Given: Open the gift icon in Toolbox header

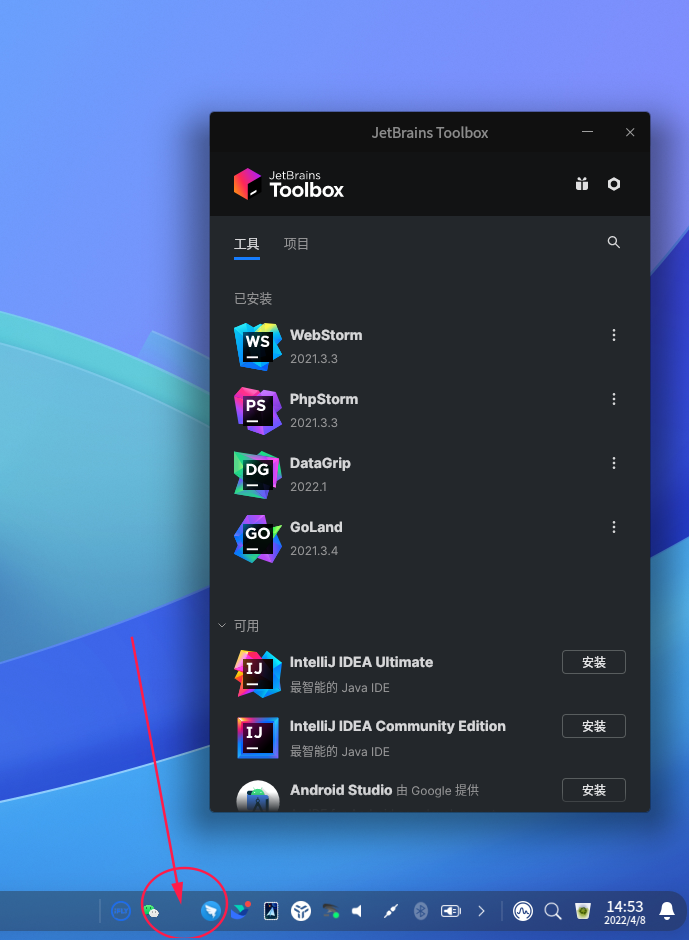Looking at the screenshot, I should tap(582, 184).
